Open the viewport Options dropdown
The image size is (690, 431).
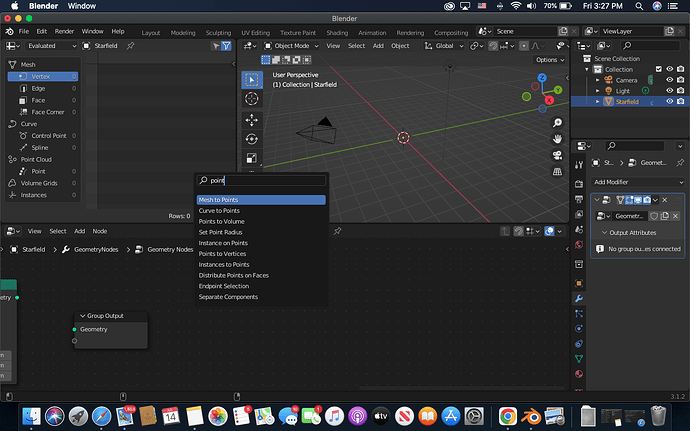click(550, 60)
